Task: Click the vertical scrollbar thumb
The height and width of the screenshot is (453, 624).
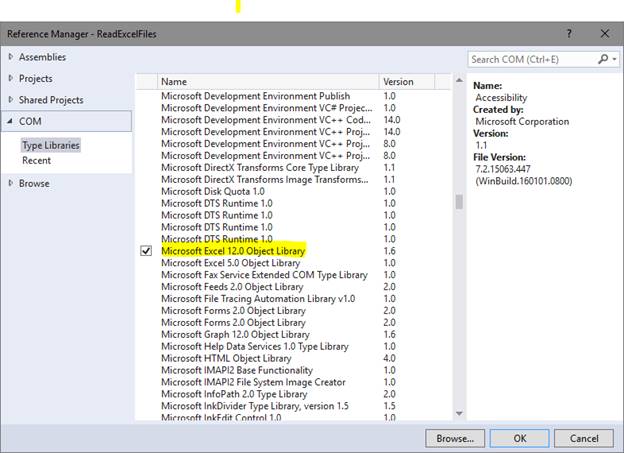Action: coord(459,202)
